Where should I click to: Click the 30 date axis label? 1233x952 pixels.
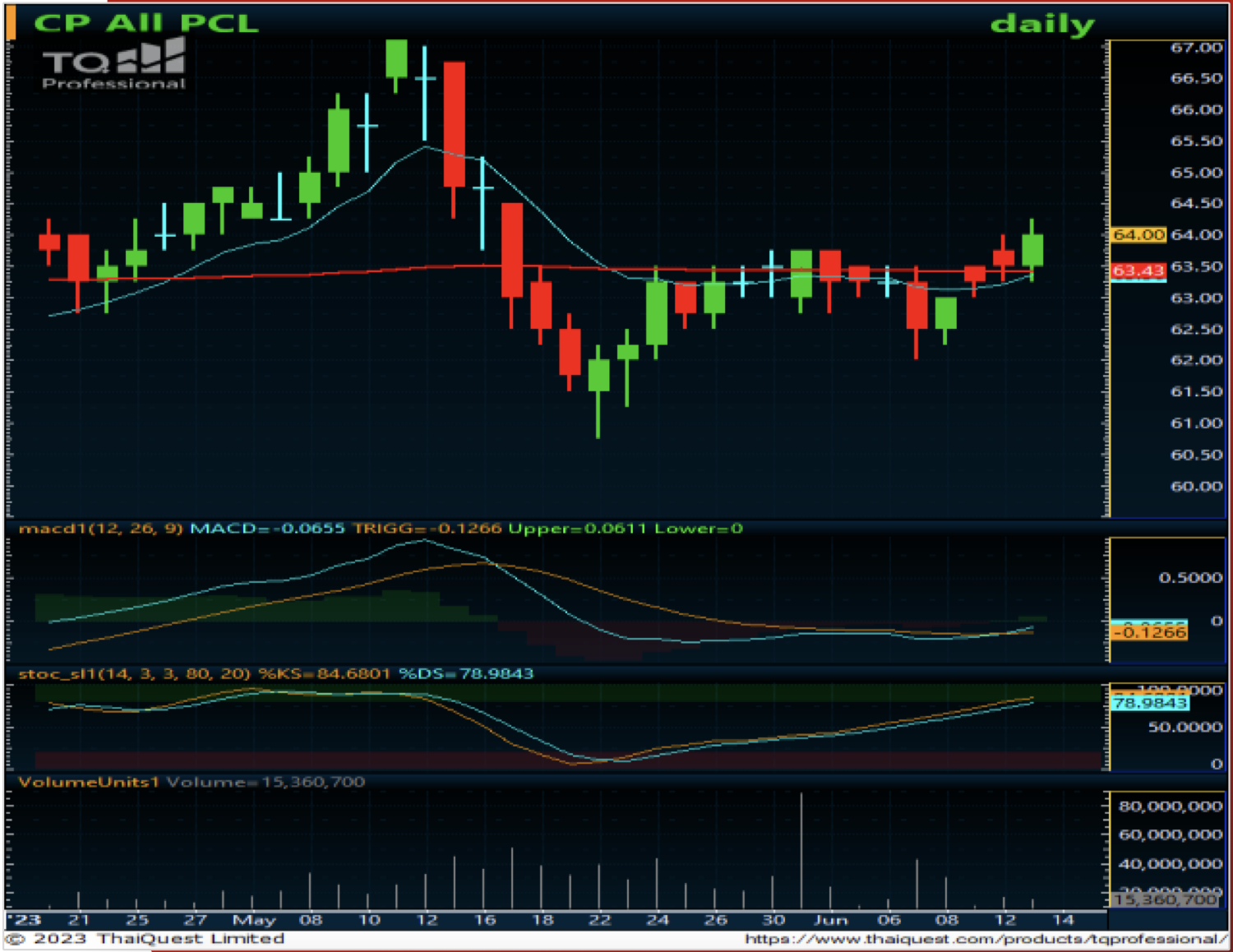coord(774,920)
